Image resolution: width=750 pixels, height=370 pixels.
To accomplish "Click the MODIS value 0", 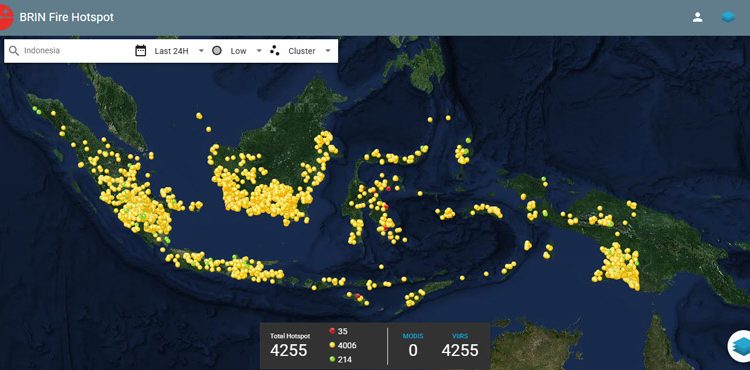I will pyautogui.click(x=413, y=350).
